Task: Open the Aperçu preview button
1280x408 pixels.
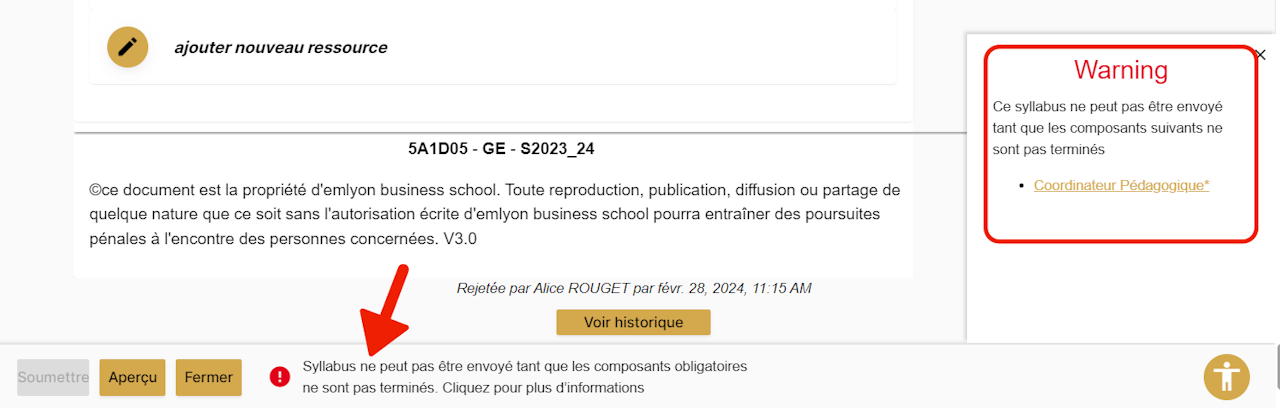Action: pos(133,377)
